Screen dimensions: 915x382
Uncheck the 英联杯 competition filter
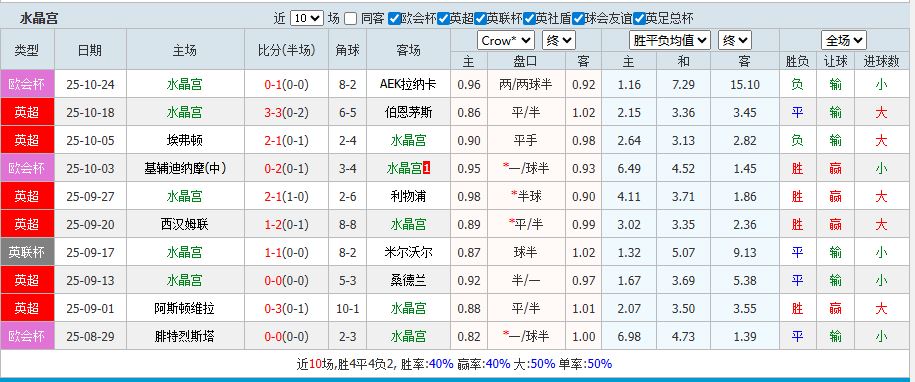click(480, 19)
